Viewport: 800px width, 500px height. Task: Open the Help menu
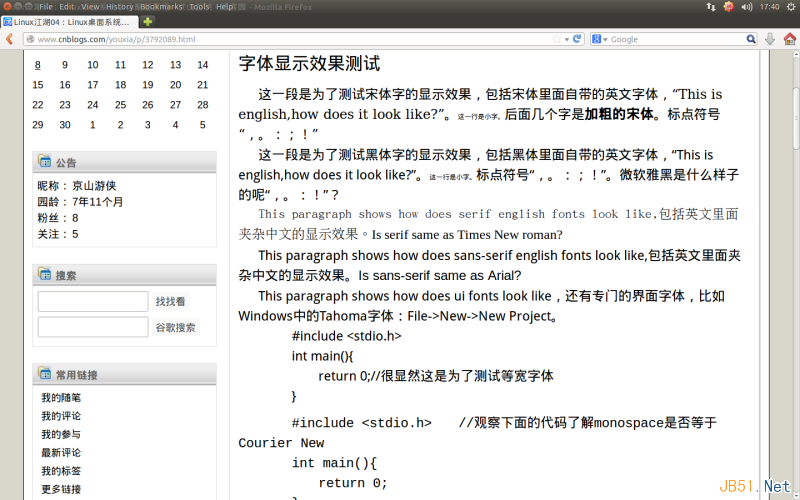pyautogui.click(x=224, y=7)
